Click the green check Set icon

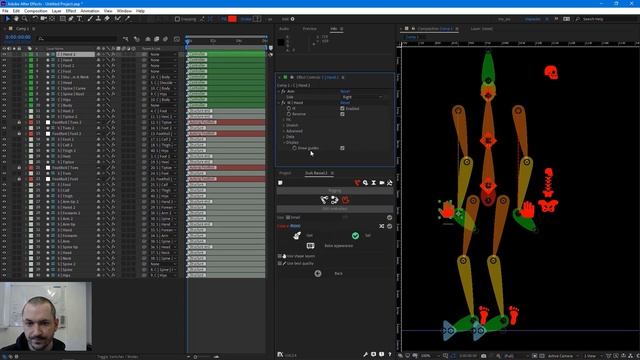(x=356, y=236)
